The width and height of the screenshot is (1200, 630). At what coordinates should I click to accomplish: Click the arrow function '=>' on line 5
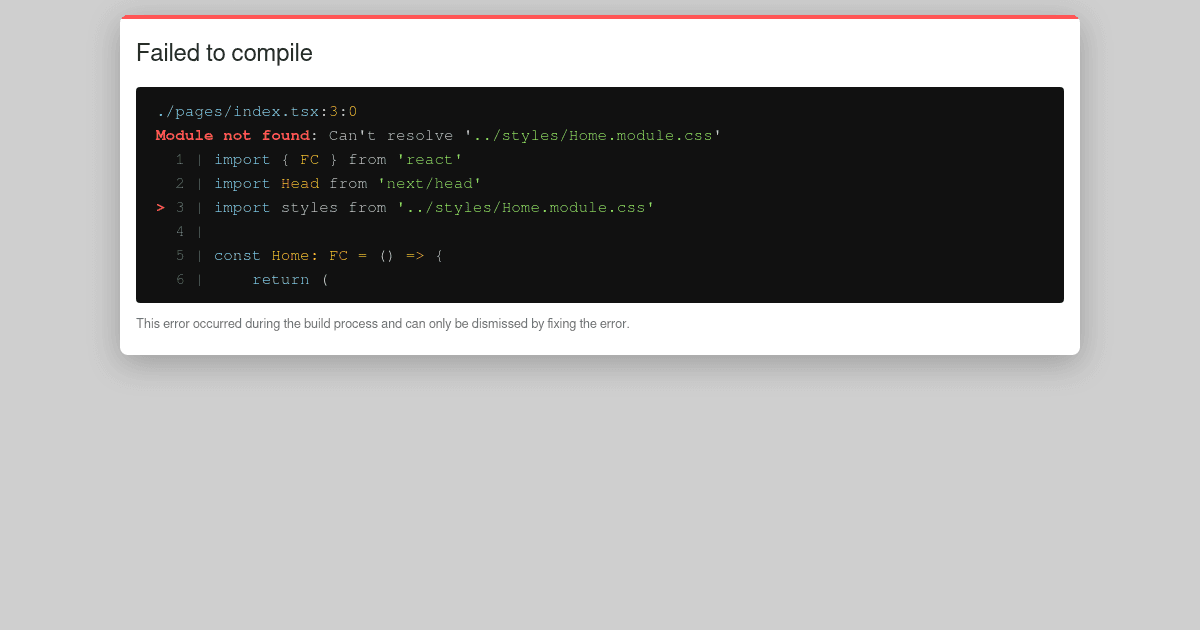point(414,255)
